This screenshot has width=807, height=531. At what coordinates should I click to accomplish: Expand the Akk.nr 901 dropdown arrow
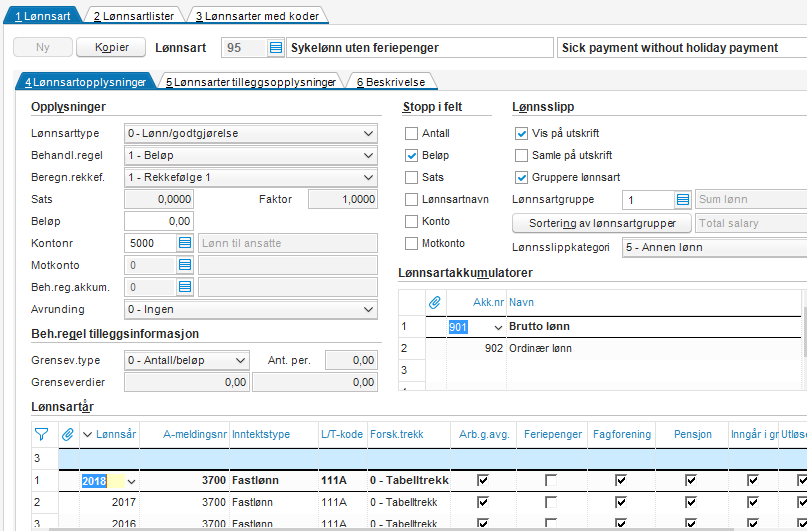(498, 327)
